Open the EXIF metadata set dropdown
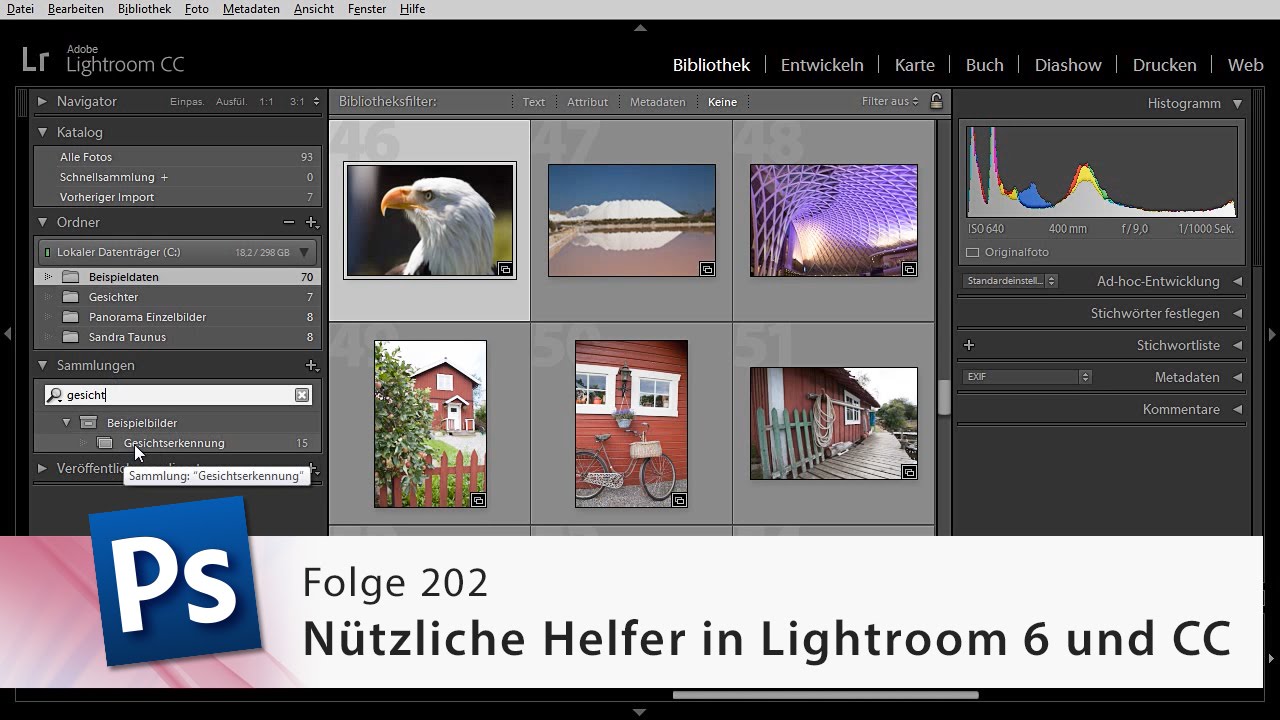The image size is (1280, 720). [x=1027, y=377]
